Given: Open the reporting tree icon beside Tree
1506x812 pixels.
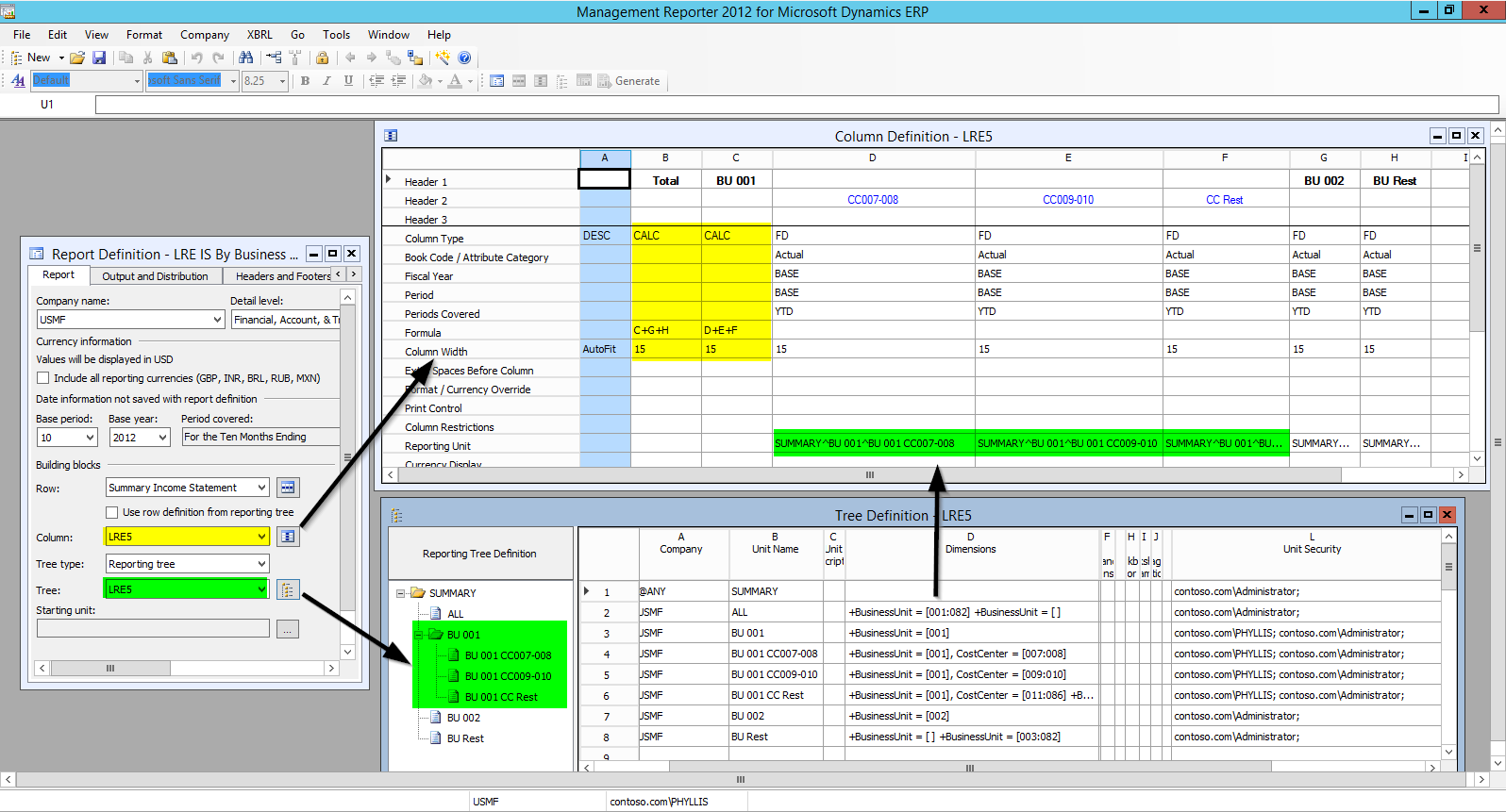Looking at the screenshot, I should click(288, 589).
